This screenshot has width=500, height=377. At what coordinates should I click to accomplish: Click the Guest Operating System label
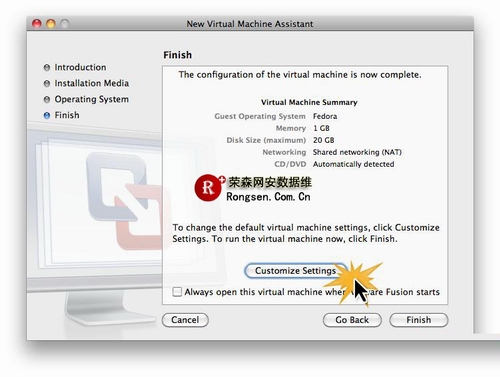(260, 116)
